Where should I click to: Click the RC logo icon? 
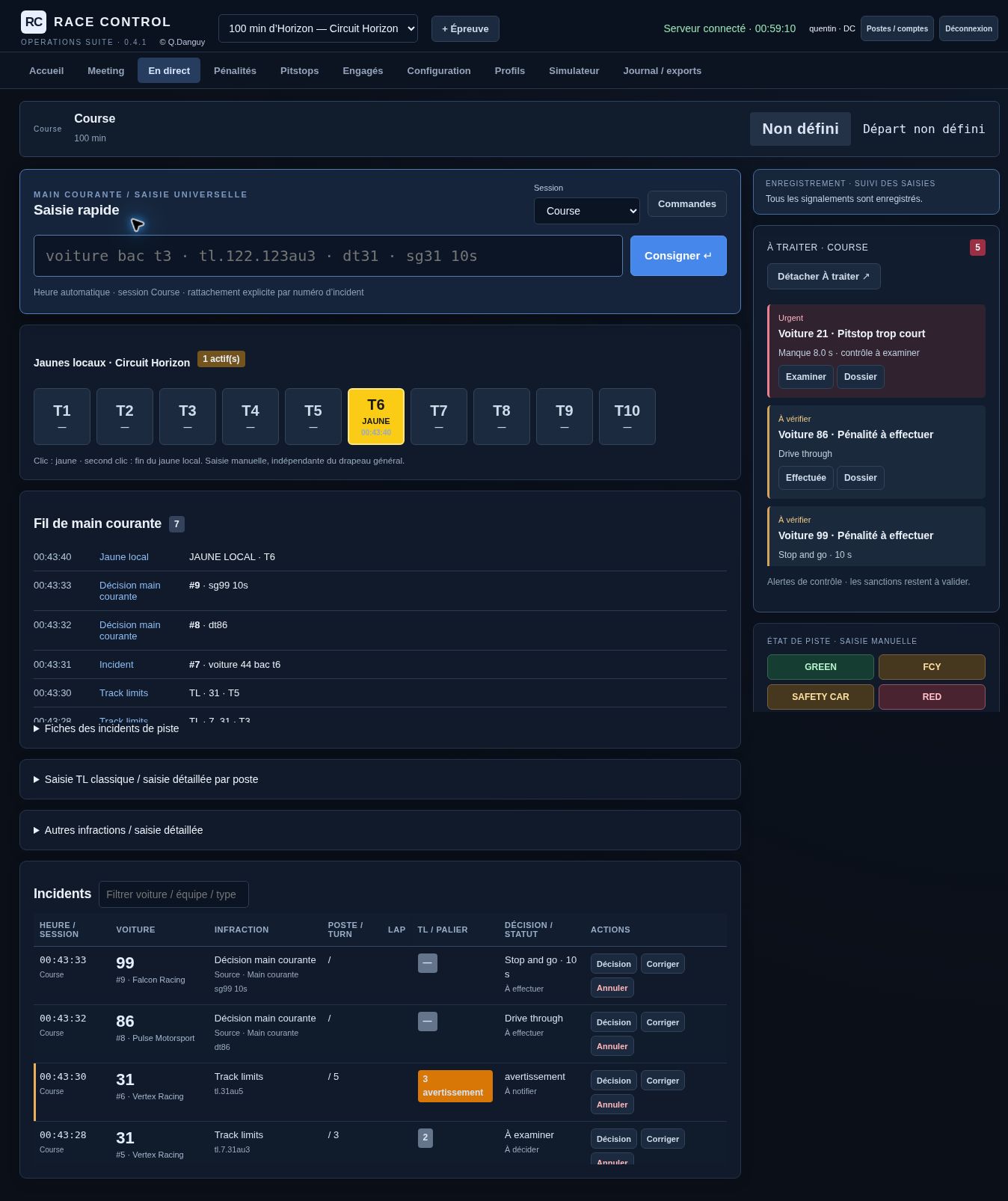(34, 22)
